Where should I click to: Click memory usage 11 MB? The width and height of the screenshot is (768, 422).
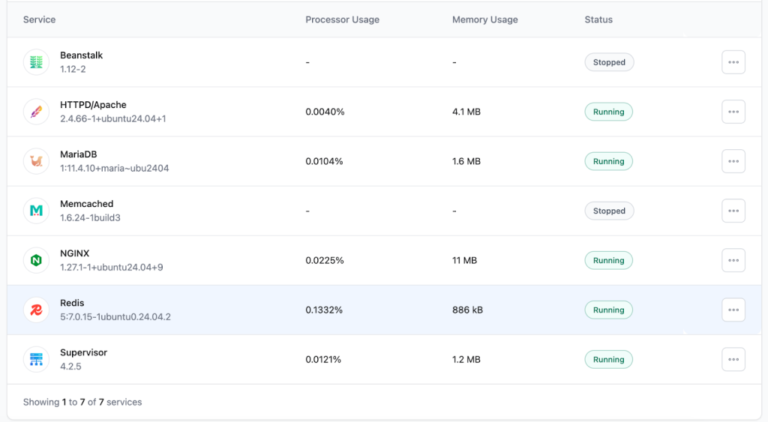coord(464,260)
